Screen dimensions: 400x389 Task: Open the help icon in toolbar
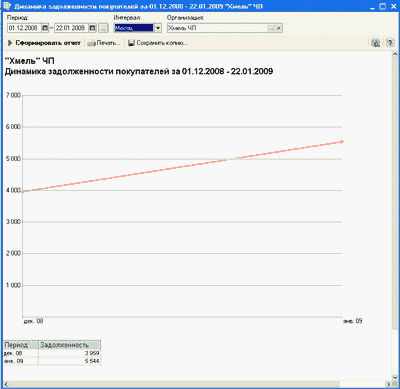(390, 43)
